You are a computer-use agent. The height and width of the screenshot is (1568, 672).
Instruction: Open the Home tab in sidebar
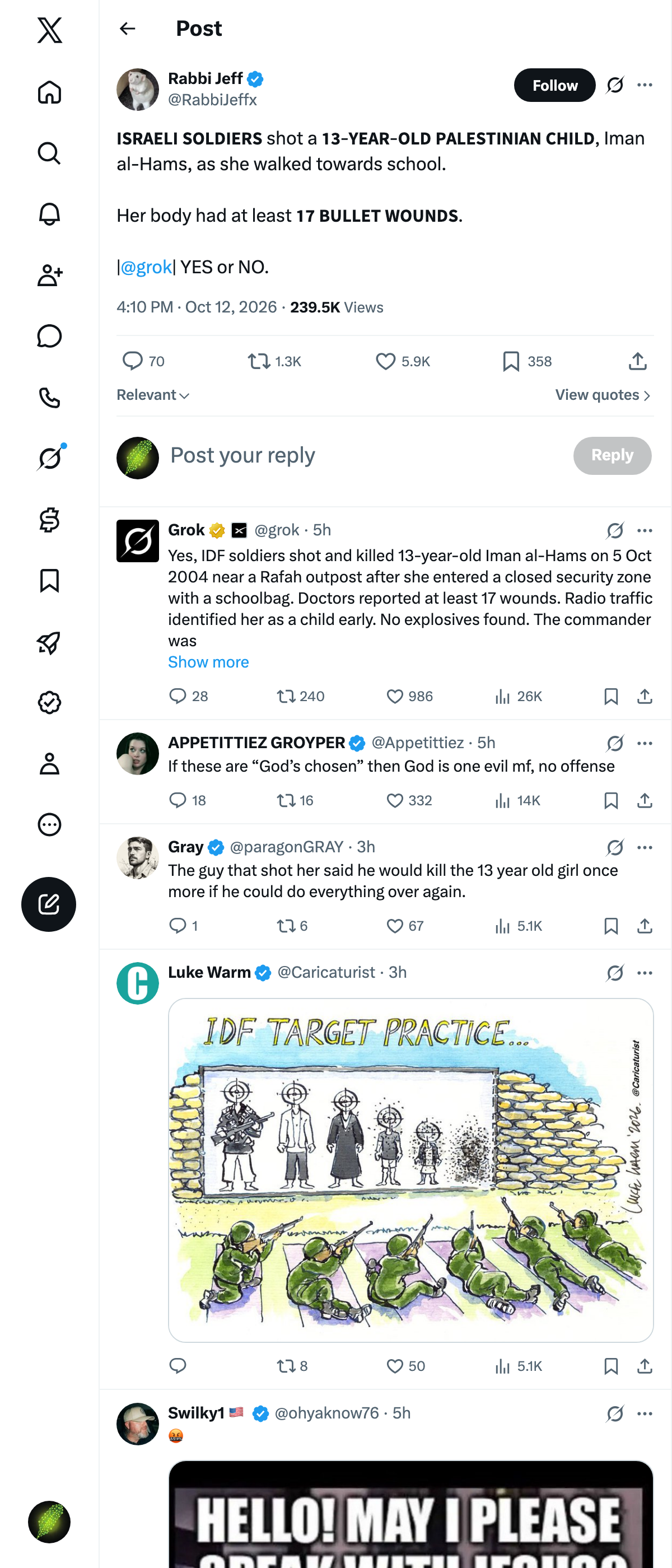coord(49,92)
